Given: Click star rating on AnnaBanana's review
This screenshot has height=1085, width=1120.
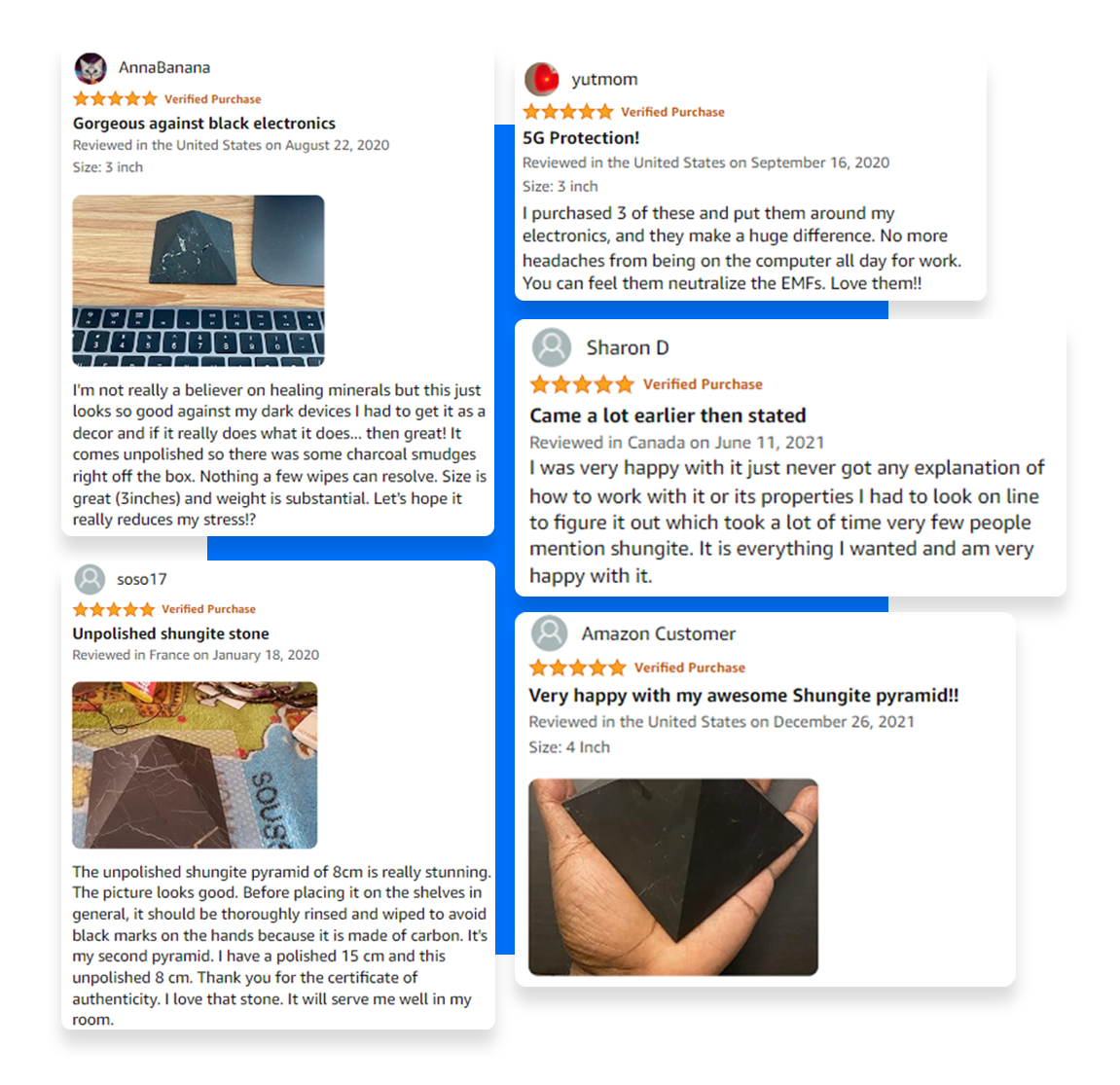Looking at the screenshot, I should point(115,98).
